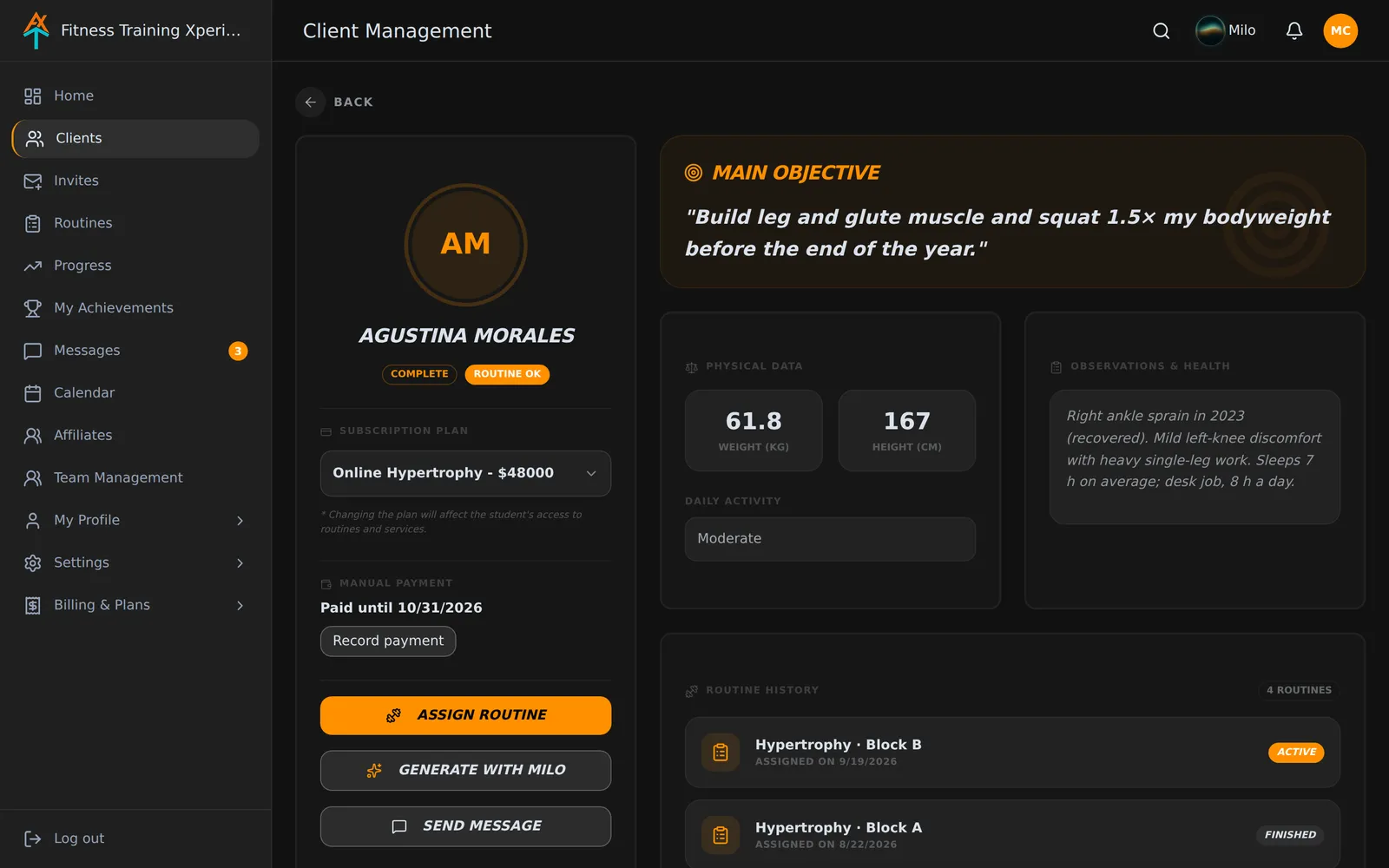Click the Affiliates people icon
Viewport: 1389px width, 868px height.
pos(33,436)
